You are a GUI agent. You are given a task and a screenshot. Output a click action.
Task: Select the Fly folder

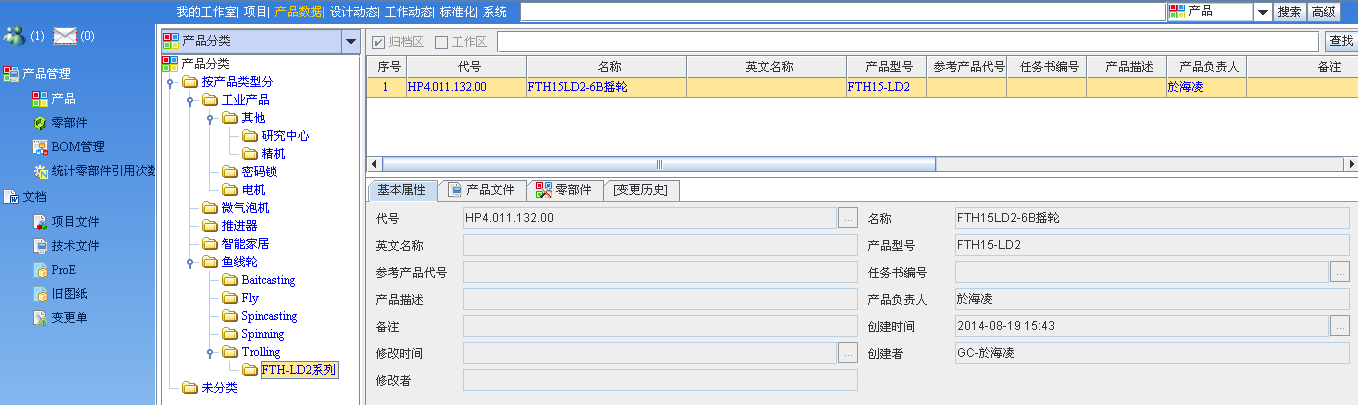250,298
